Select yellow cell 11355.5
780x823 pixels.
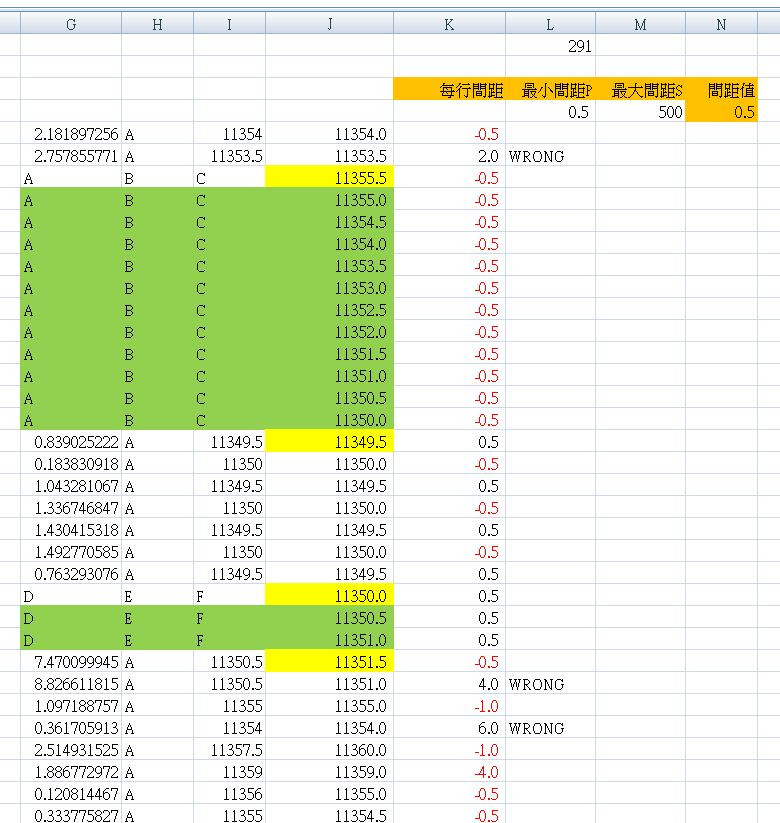[x=330, y=178]
